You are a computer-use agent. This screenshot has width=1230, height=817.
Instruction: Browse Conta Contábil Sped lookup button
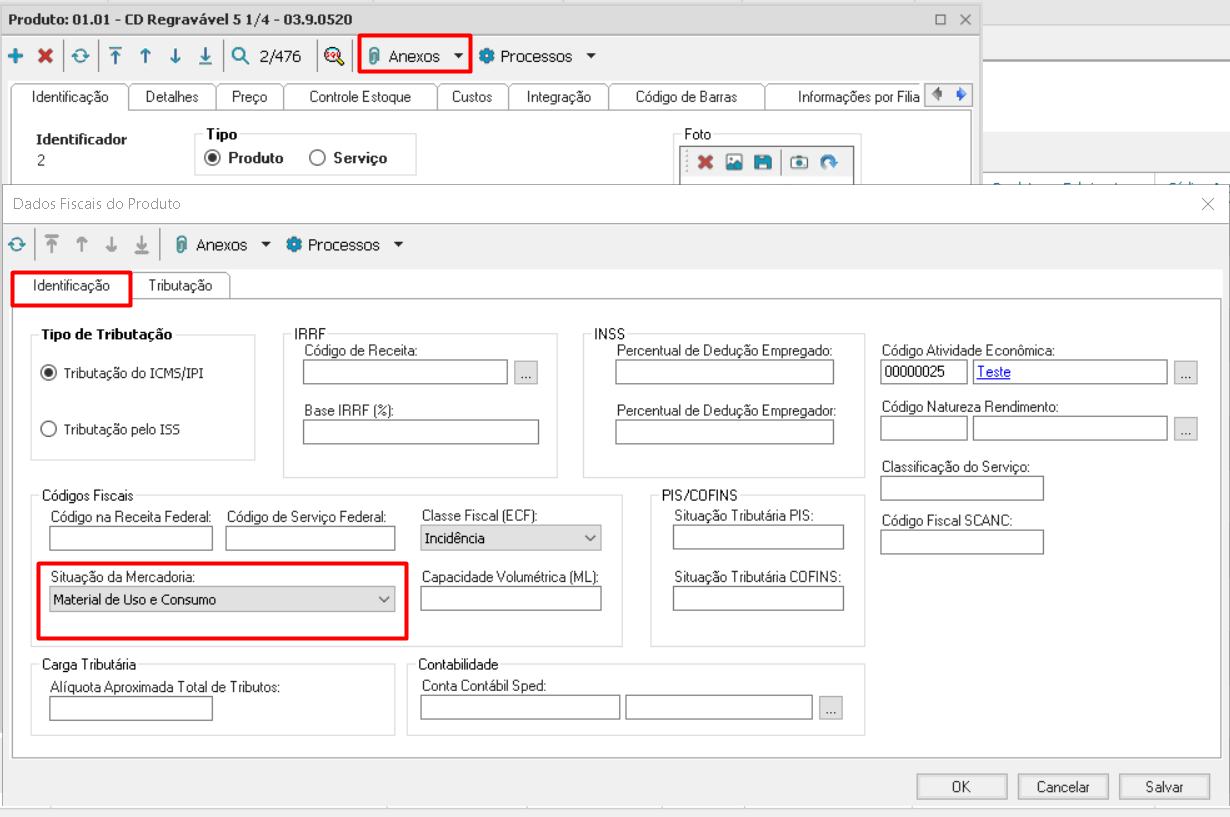(x=831, y=707)
